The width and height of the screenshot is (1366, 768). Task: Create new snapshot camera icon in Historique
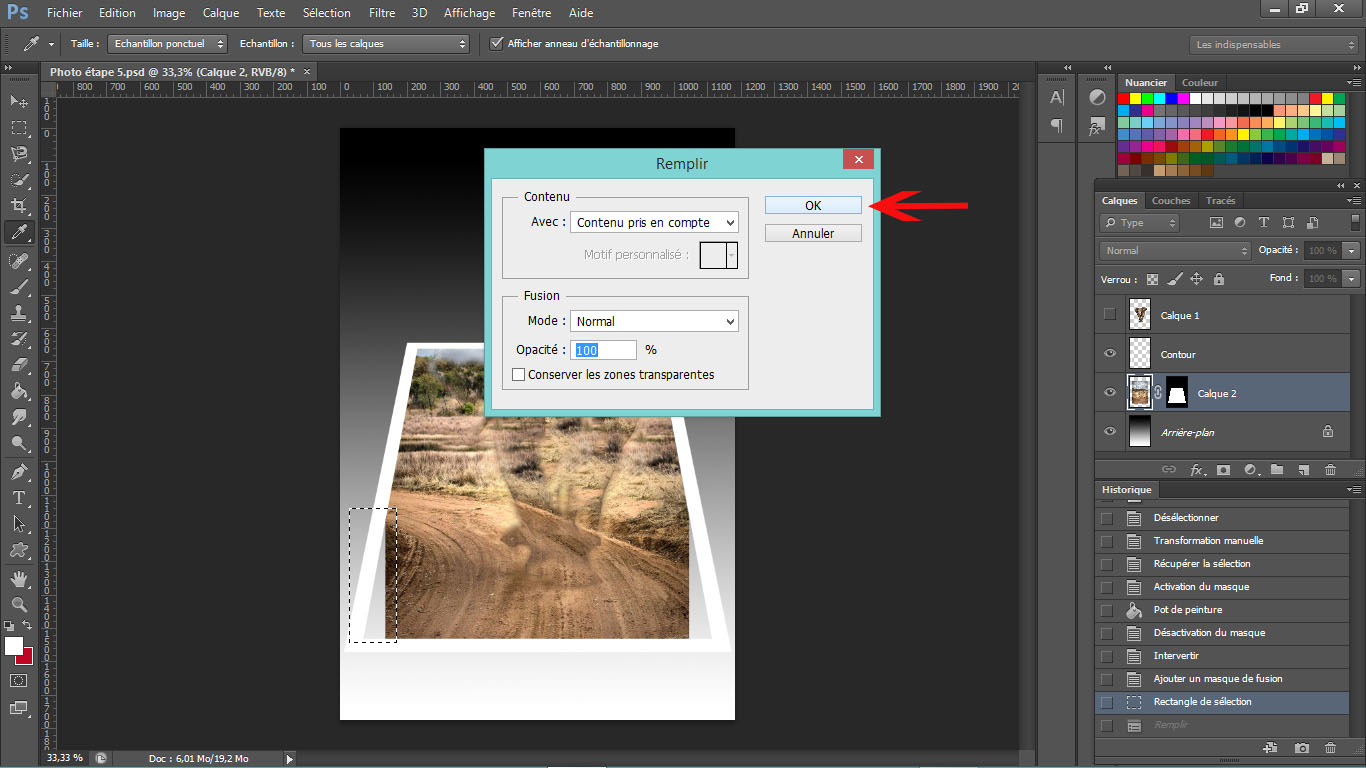tap(1301, 747)
